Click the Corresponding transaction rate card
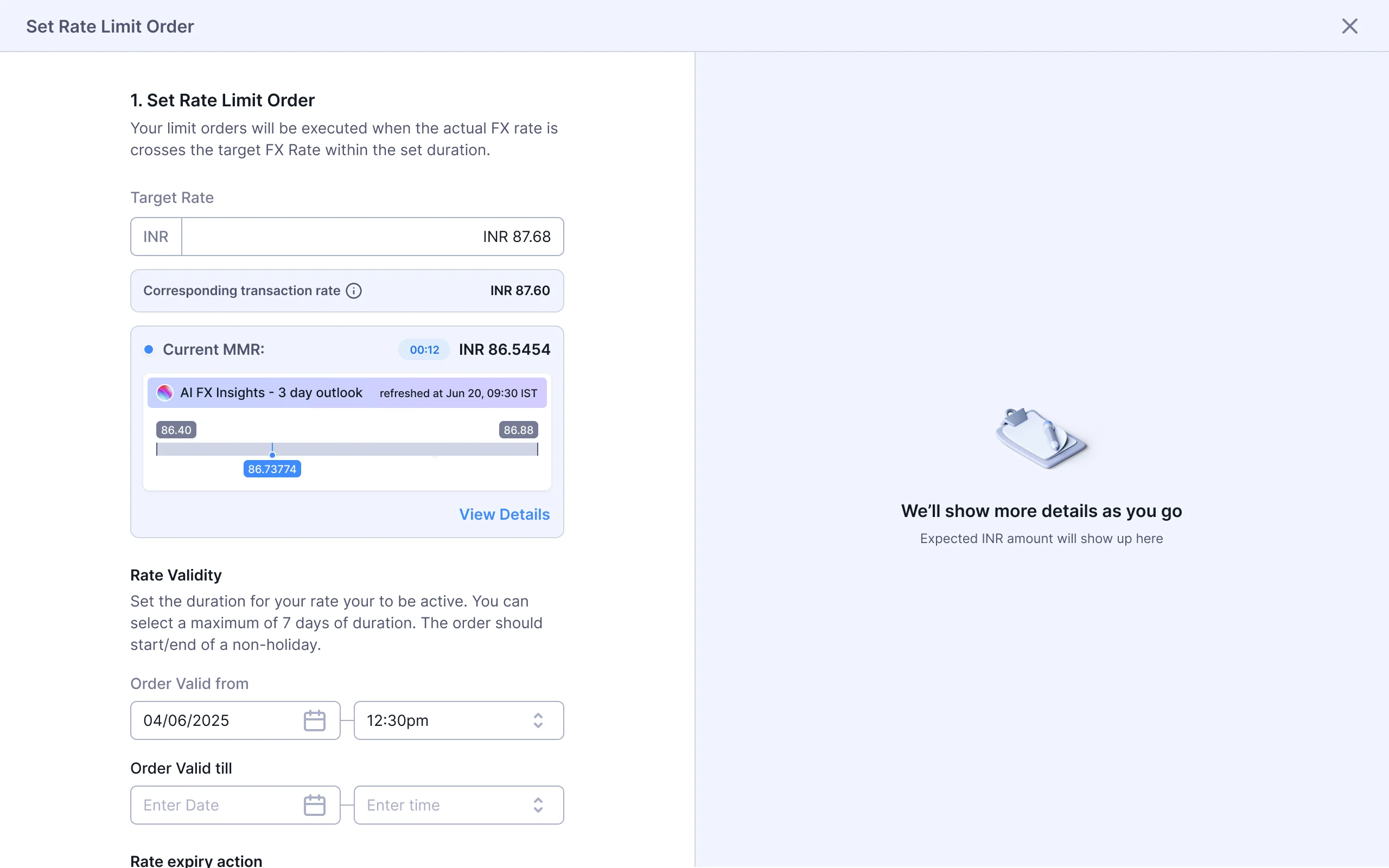The image size is (1389, 868). pos(347,290)
